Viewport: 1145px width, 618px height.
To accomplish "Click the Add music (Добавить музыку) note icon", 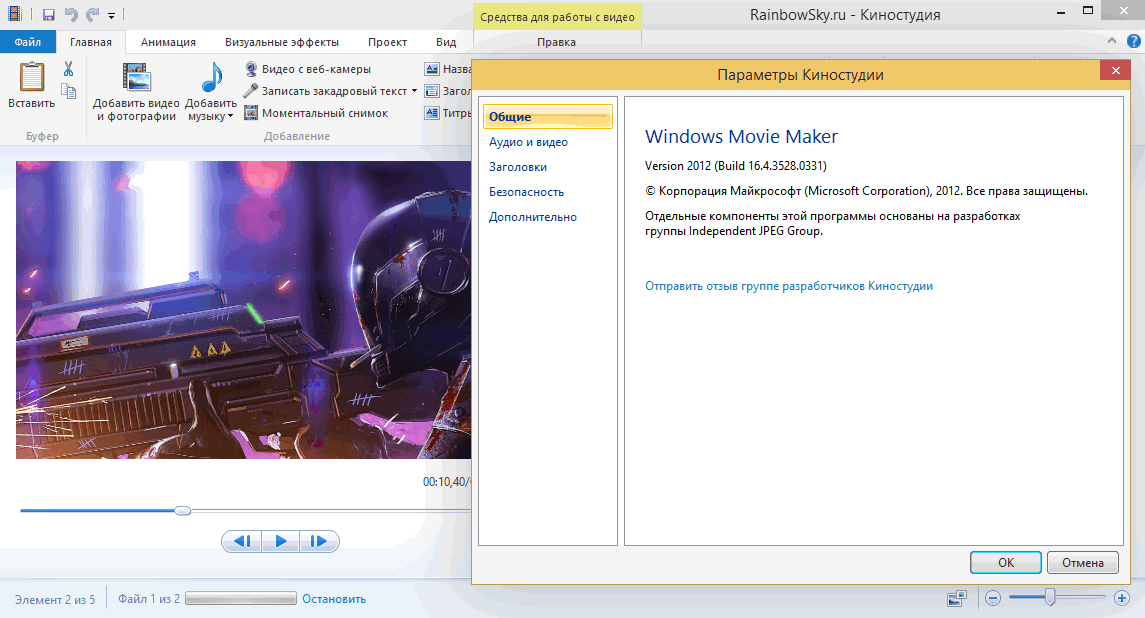I will (211, 77).
